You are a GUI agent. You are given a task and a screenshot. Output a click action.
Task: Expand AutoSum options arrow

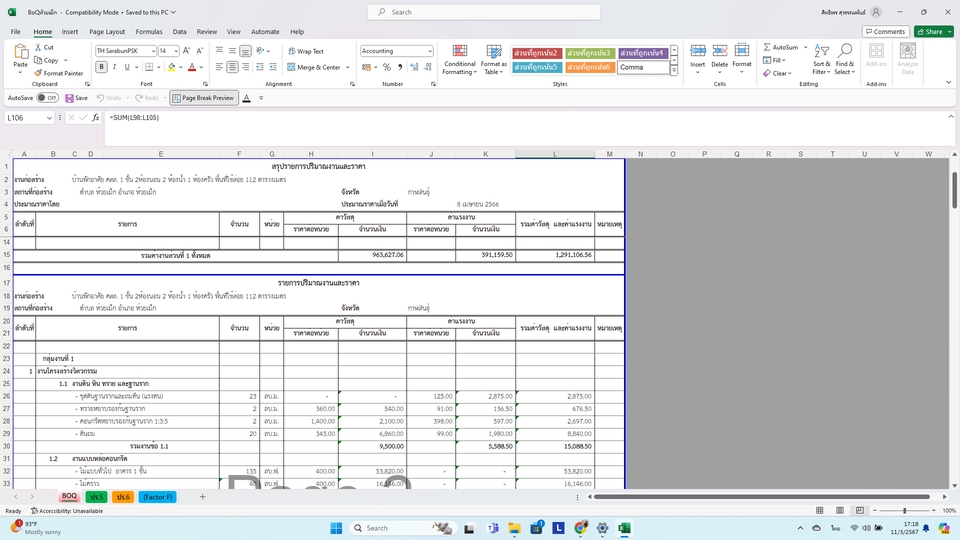pyautogui.click(x=806, y=47)
